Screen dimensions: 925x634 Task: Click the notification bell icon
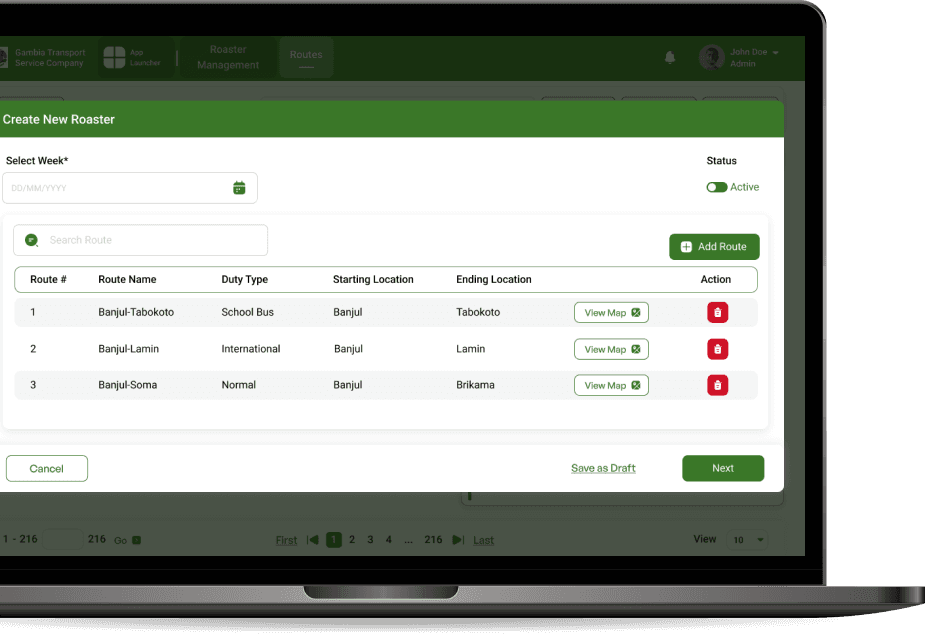point(670,57)
